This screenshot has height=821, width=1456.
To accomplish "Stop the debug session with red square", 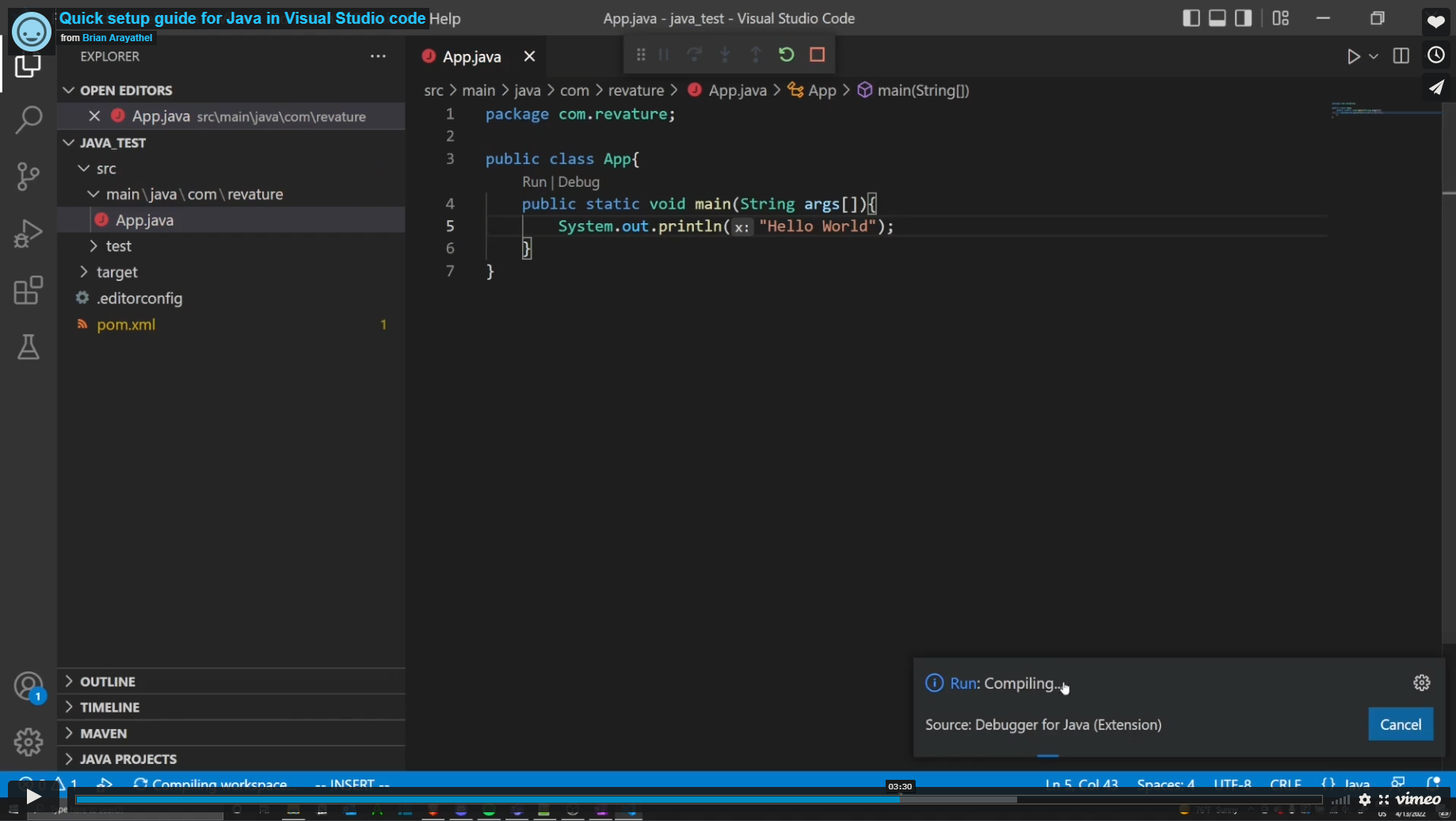I will (x=818, y=55).
